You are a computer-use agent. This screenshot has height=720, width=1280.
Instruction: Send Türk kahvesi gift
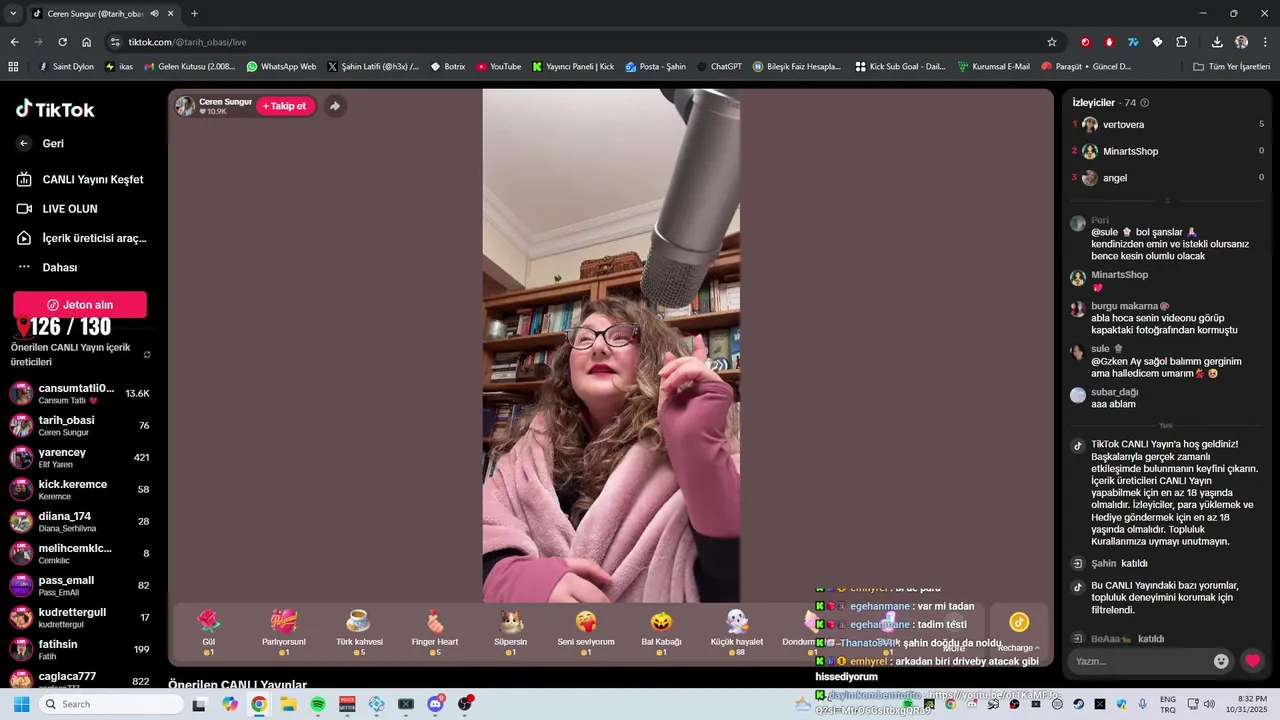tap(359, 632)
